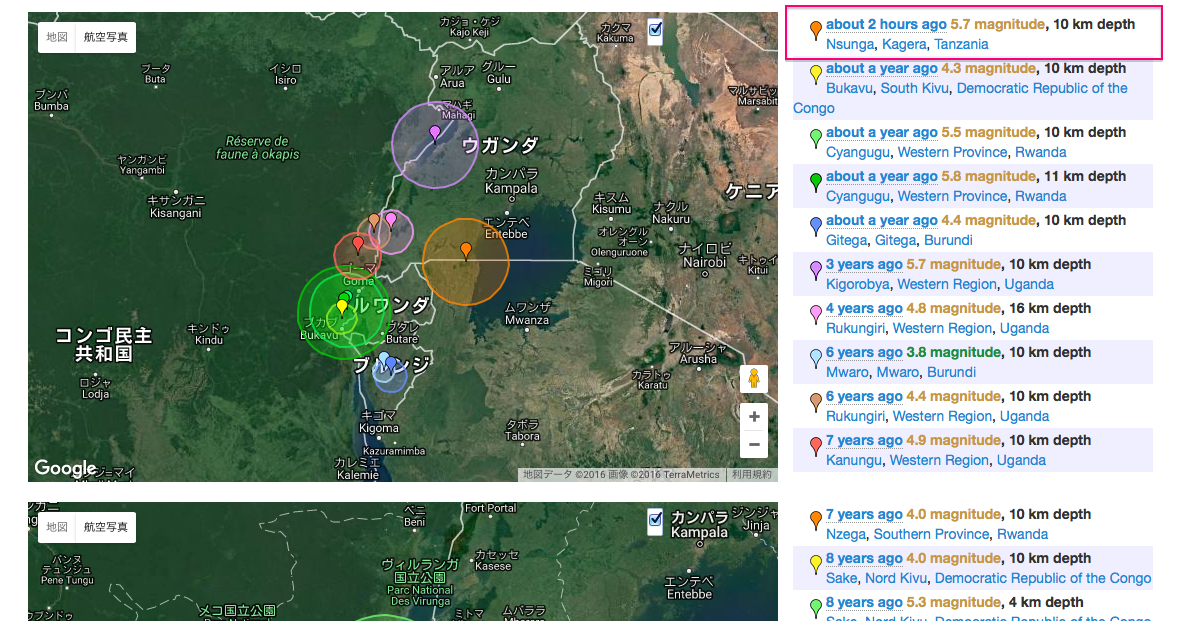Screen dimensions: 1203x621
Task: Switch bottom map to 航空写真 view
Action: tap(106, 527)
